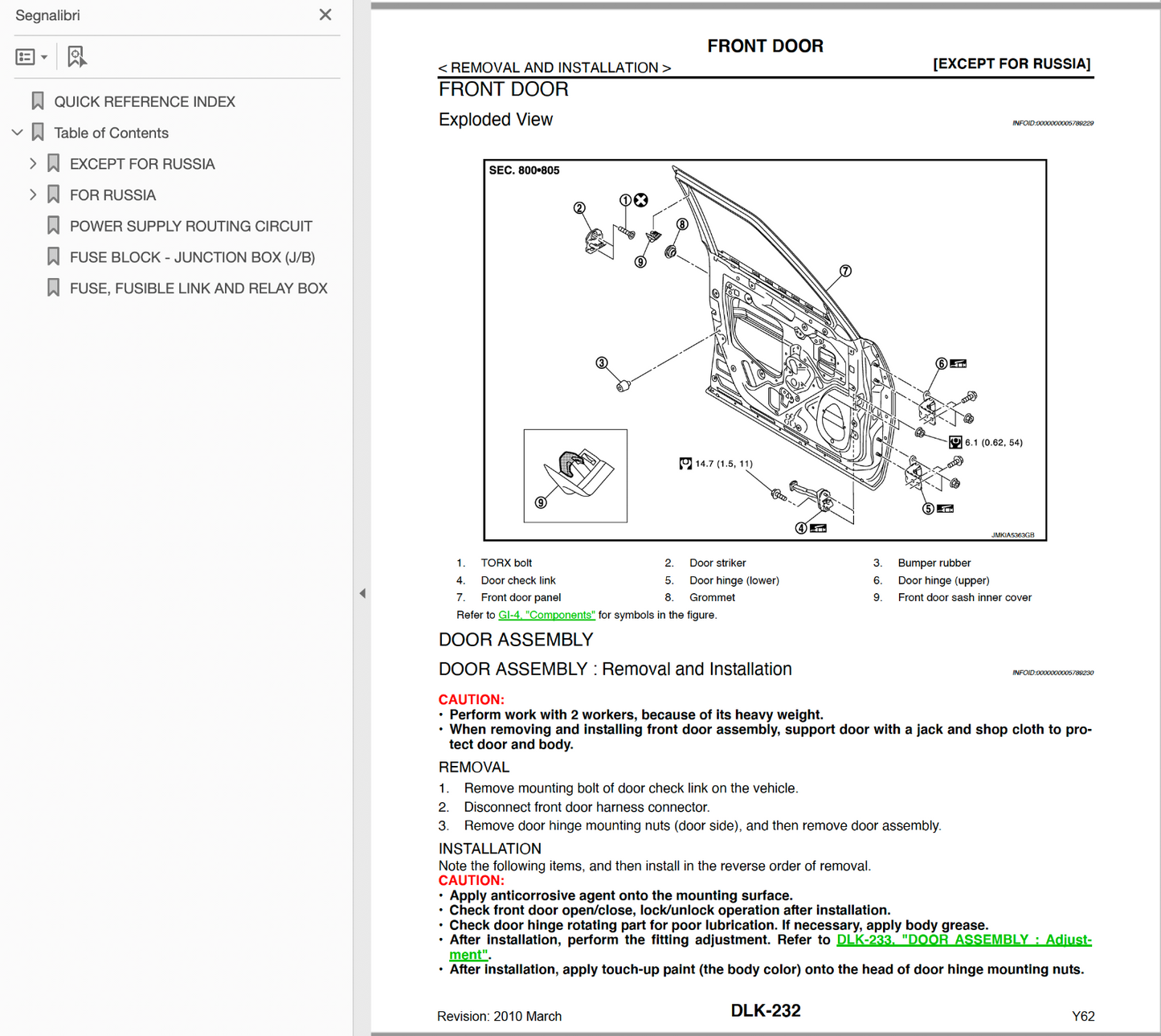Screen dimensions: 1161x1036
Task: Click the 'DOOR ASSEMBLY : Removal and Installation' heading
Action: tap(615, 670)
